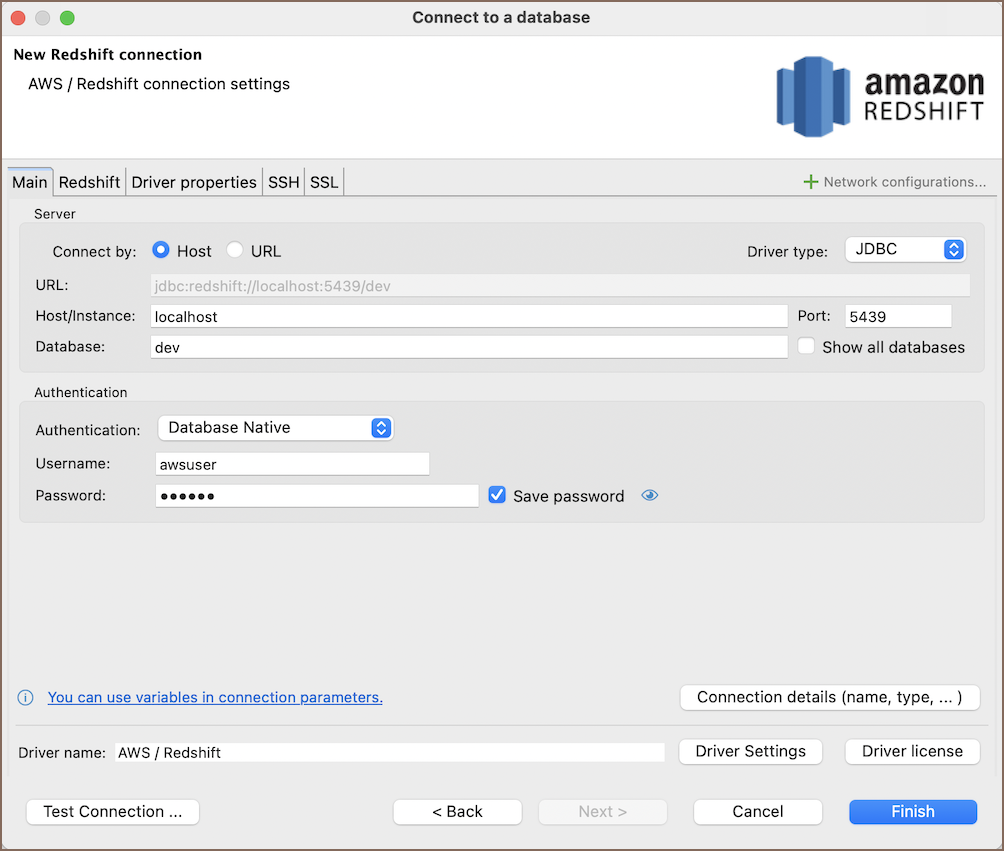Switch to the SSH tab
The height and width of the screenshot is (851, 1004).
click(283, 182)
